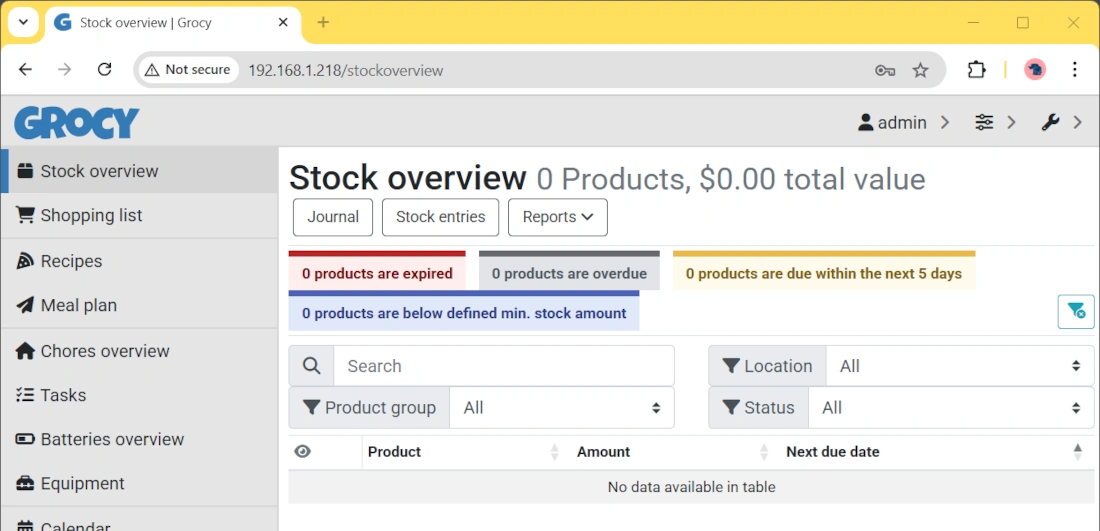The width and height of the screenshot is (1100, 531).
Task: Open the Equipment page
Action: (x=140, y=483)
